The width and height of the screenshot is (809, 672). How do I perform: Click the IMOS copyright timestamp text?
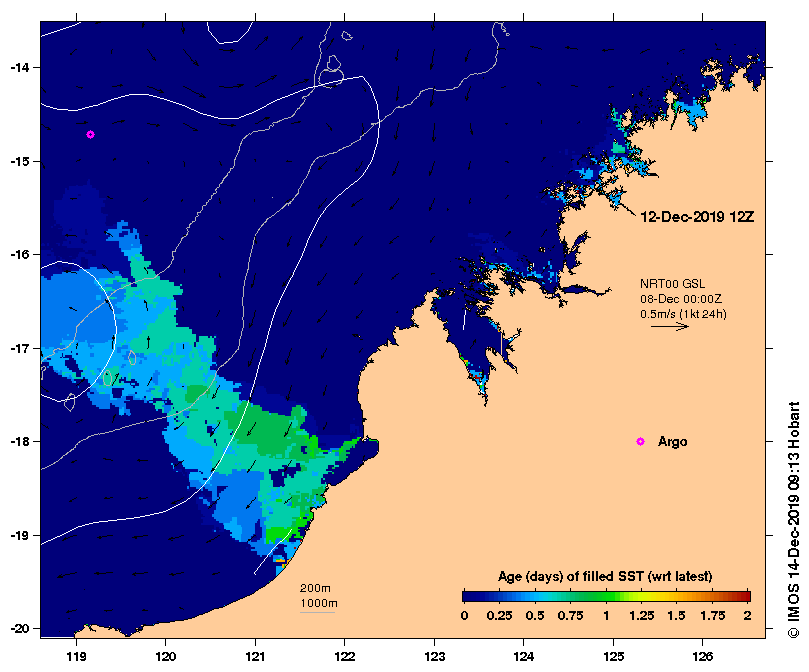[794, 520]
